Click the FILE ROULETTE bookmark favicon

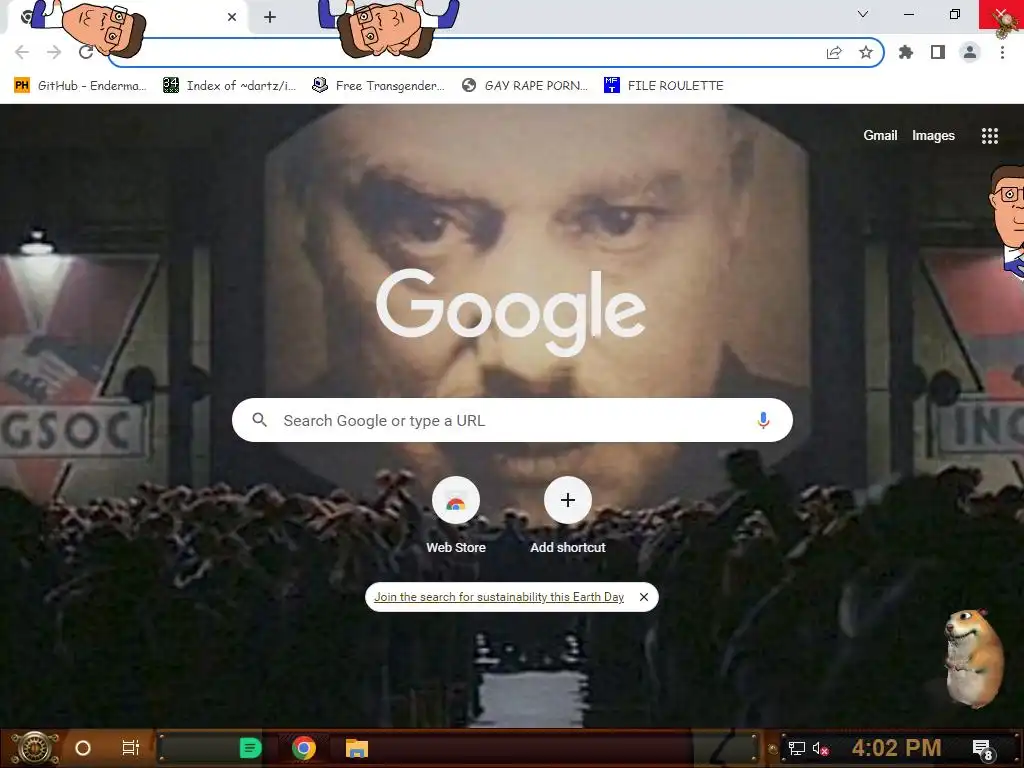611,86
